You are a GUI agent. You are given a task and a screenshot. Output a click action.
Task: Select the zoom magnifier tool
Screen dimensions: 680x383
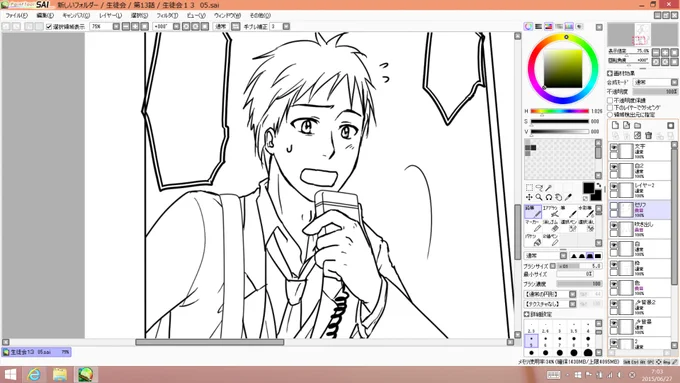pyautogui.click(x=539, y=197)
